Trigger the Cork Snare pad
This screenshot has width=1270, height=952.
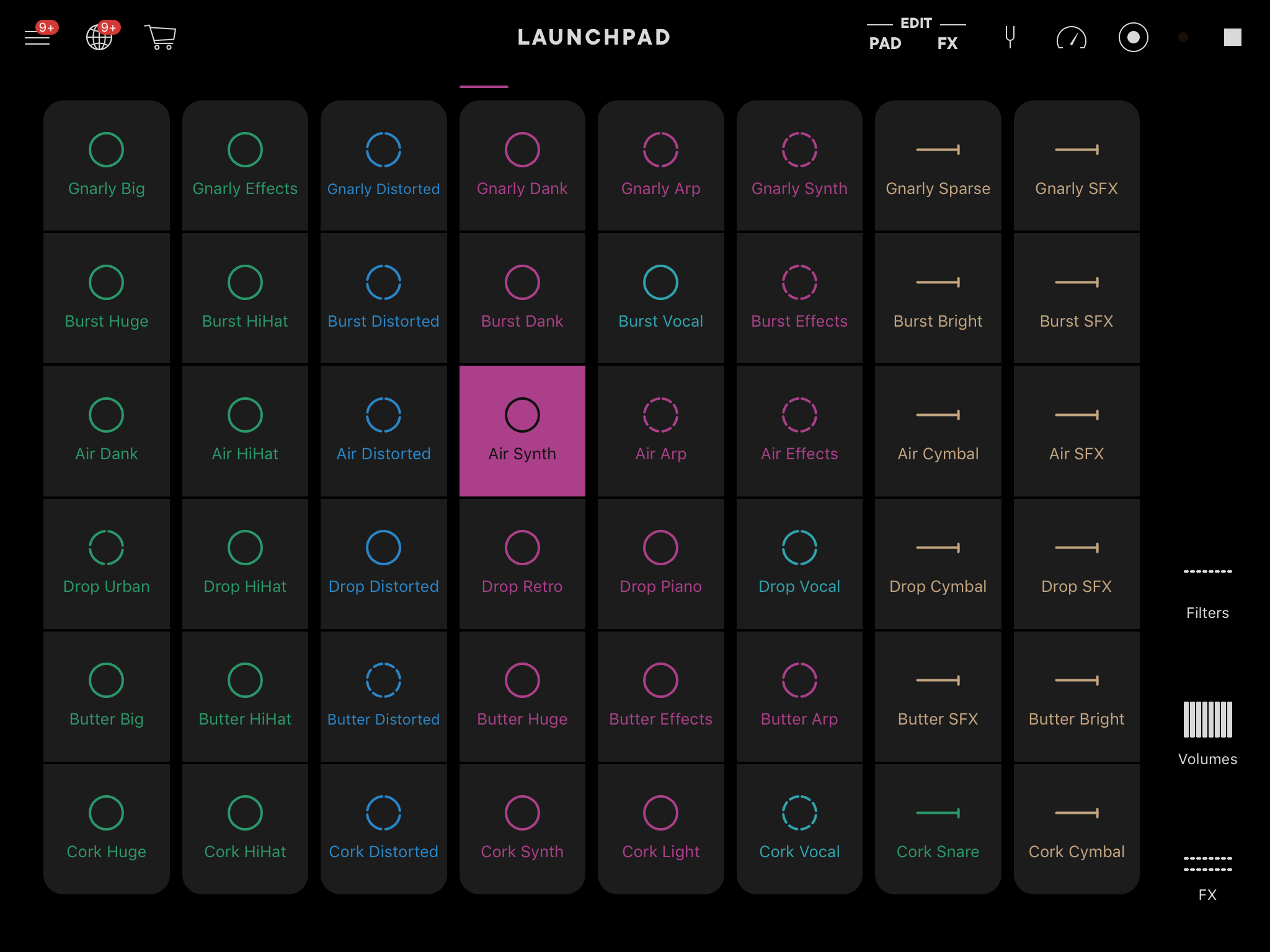[938, 829]
